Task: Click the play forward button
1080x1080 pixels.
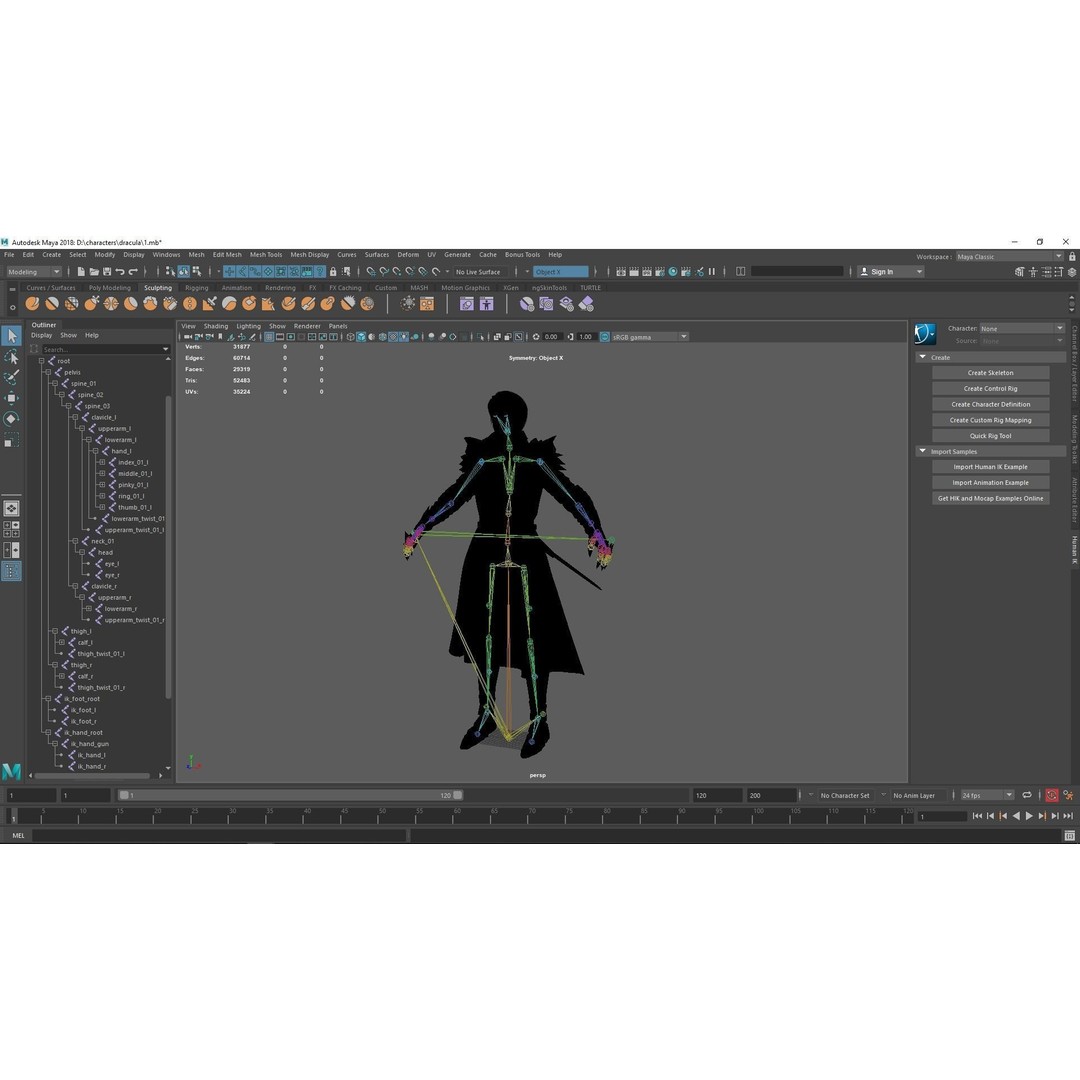Action: [x=1029, y=816]
